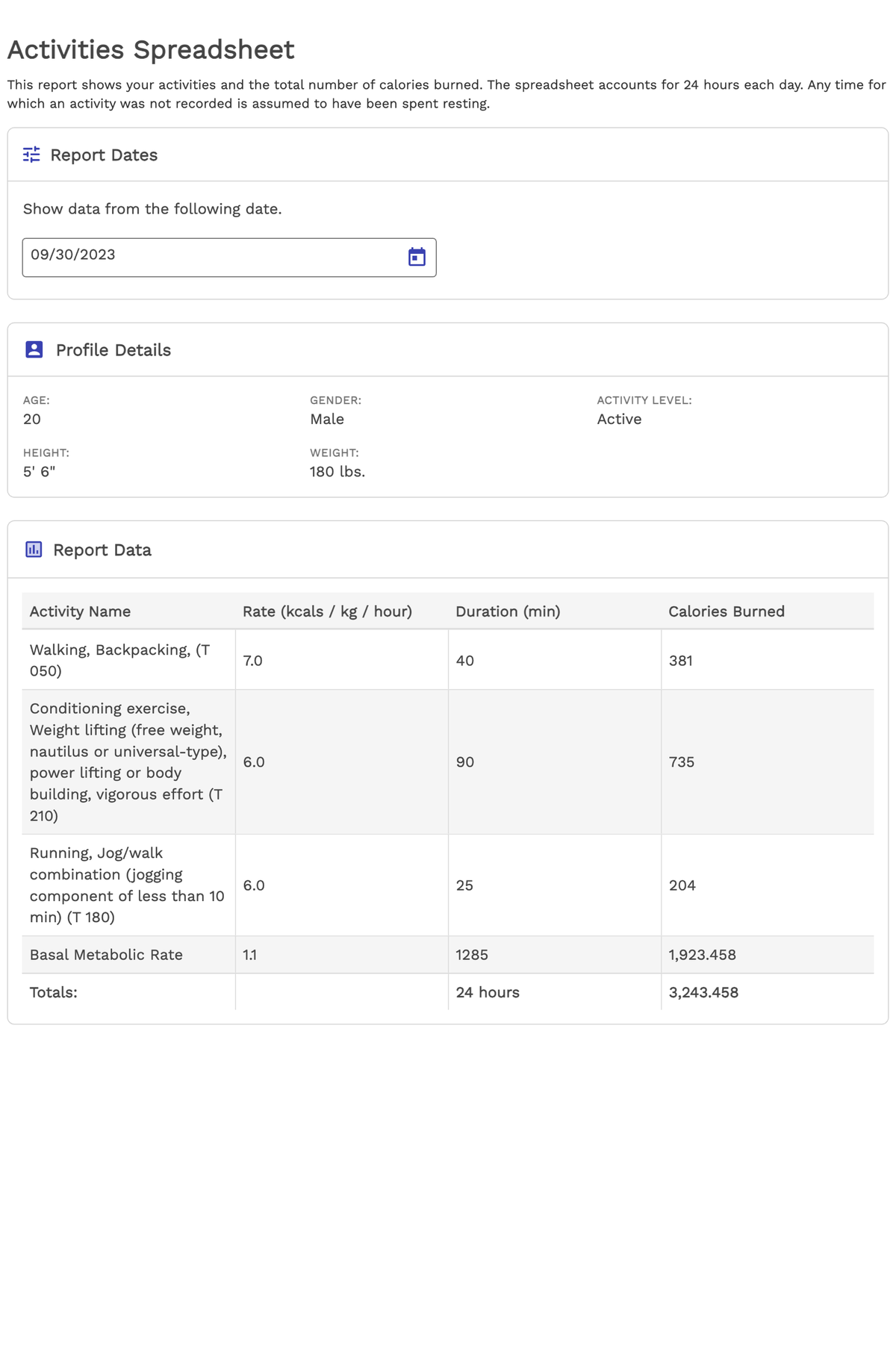Click the Report Dates section title
896x1358 pixels.
tap(104, 155)
